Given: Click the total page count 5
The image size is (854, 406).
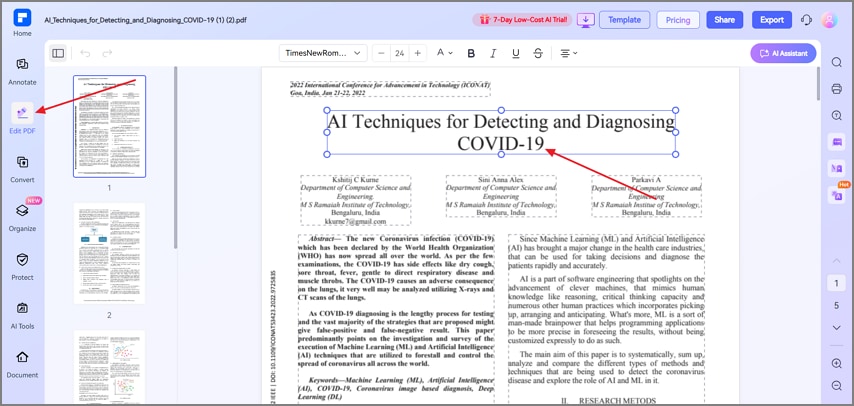Looking at the screenshot, I should (837, 305).
